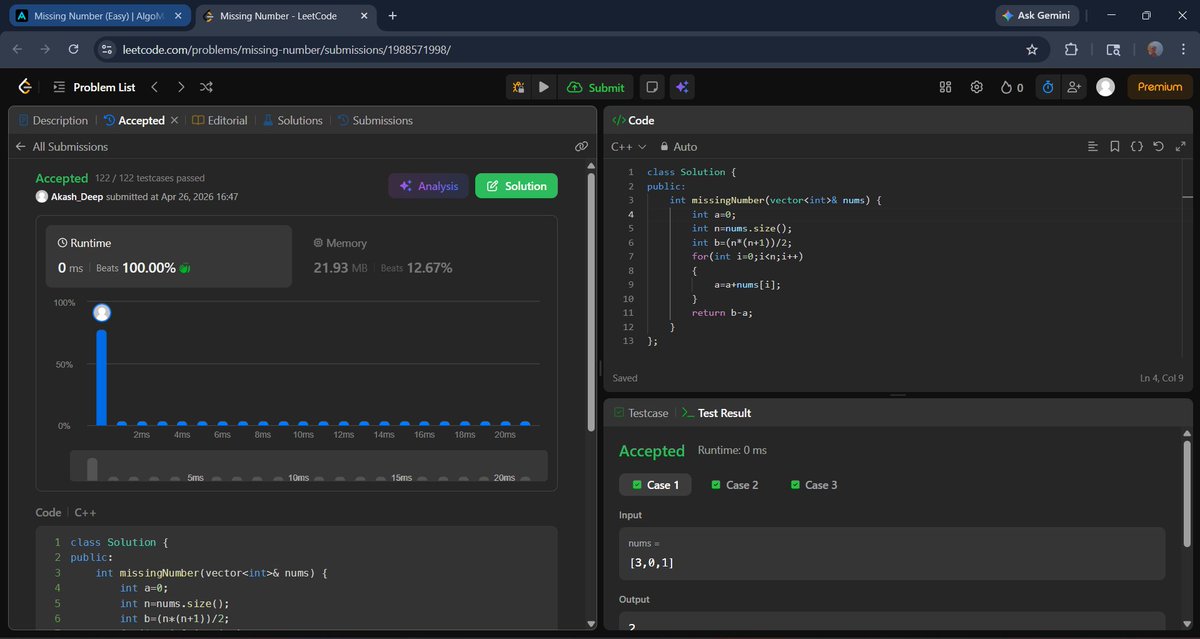Click the green Submit button

[x=595, y=87]
